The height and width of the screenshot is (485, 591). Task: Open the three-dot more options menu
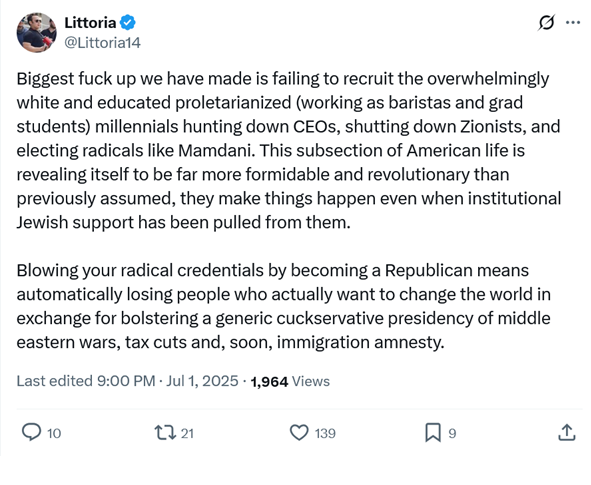click(x=573, y=23)
